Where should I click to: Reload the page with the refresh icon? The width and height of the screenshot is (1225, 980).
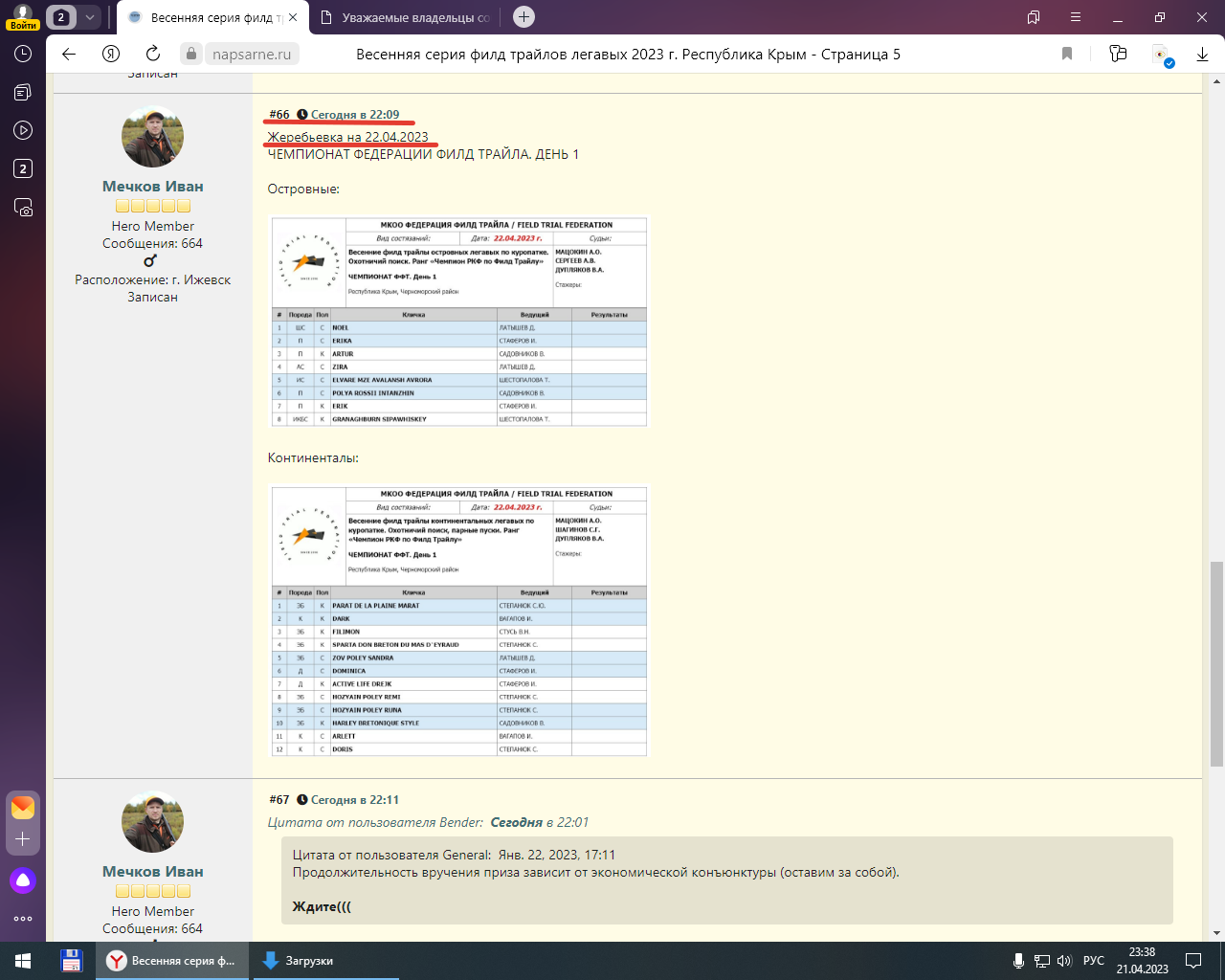click(x=153, y=55)
